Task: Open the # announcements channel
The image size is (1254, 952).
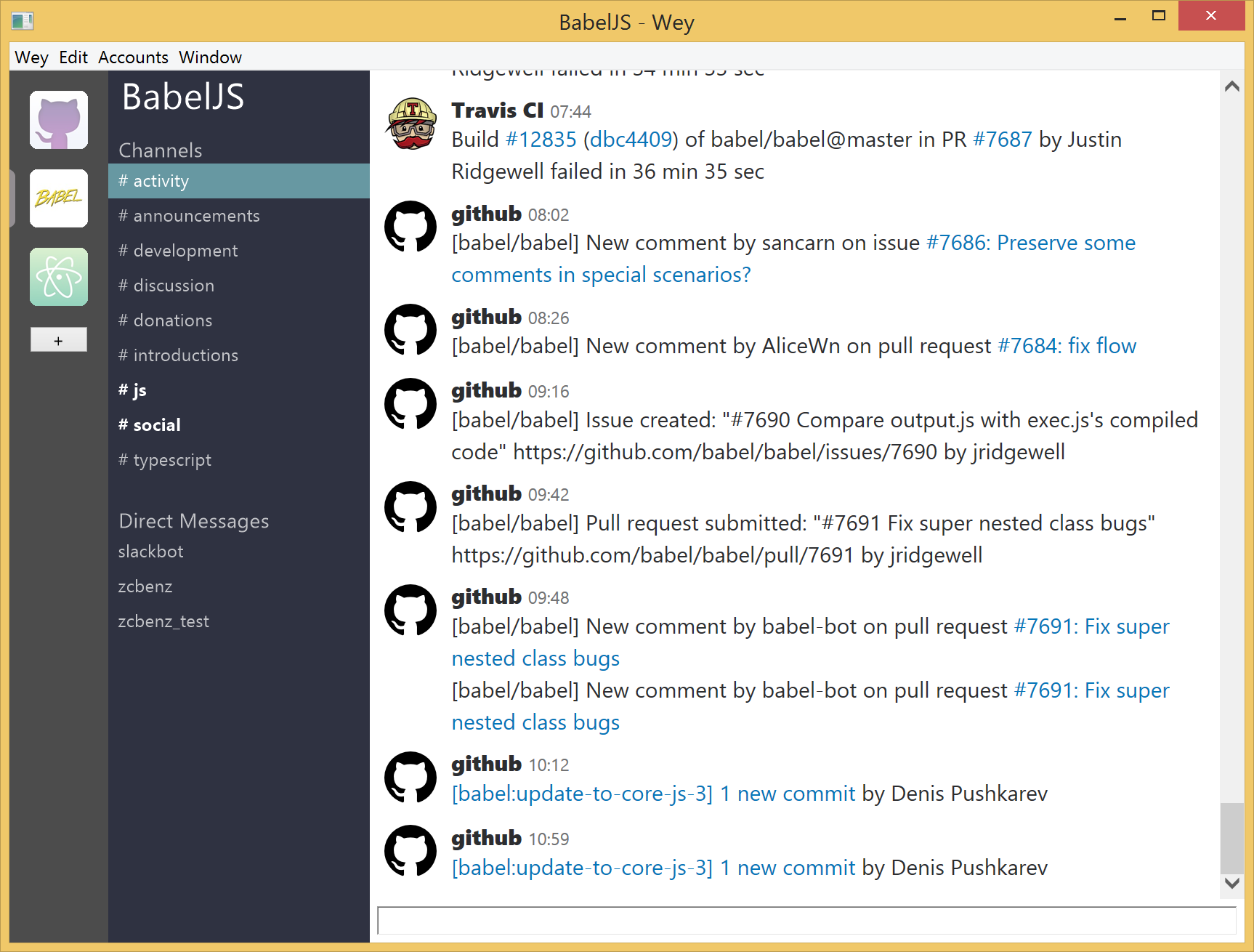Action: coord(239,216)
